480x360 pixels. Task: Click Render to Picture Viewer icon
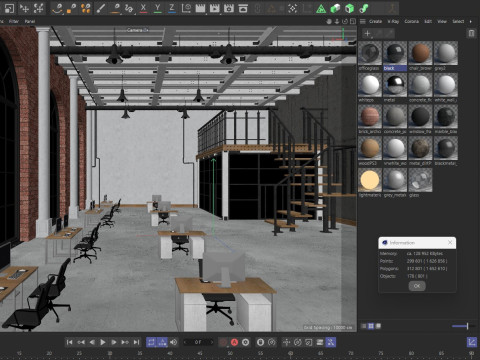point(214,8)
